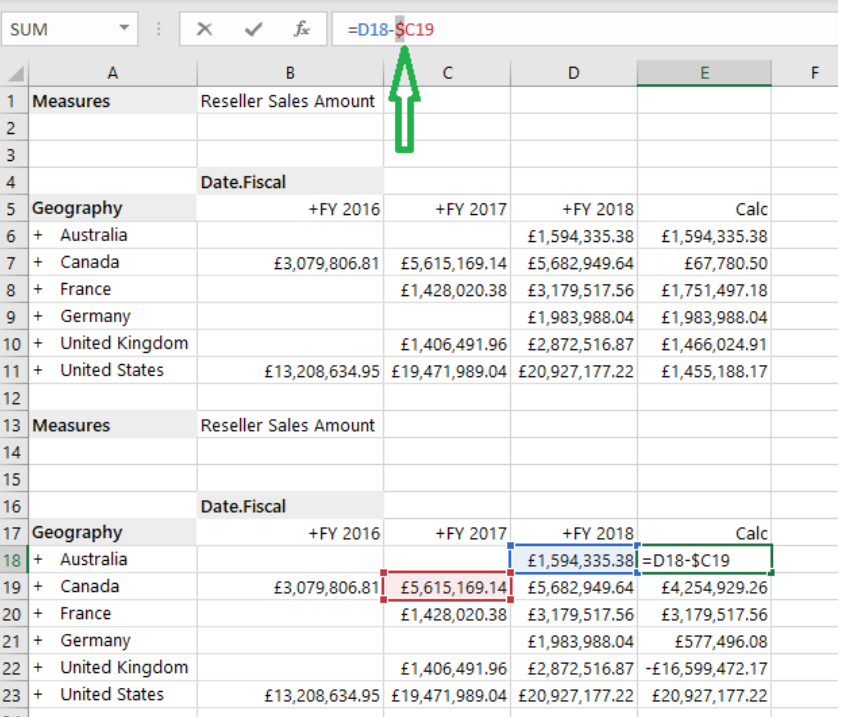
Task: Expand the Canada row in the upper table
Action: coord(36,262)
